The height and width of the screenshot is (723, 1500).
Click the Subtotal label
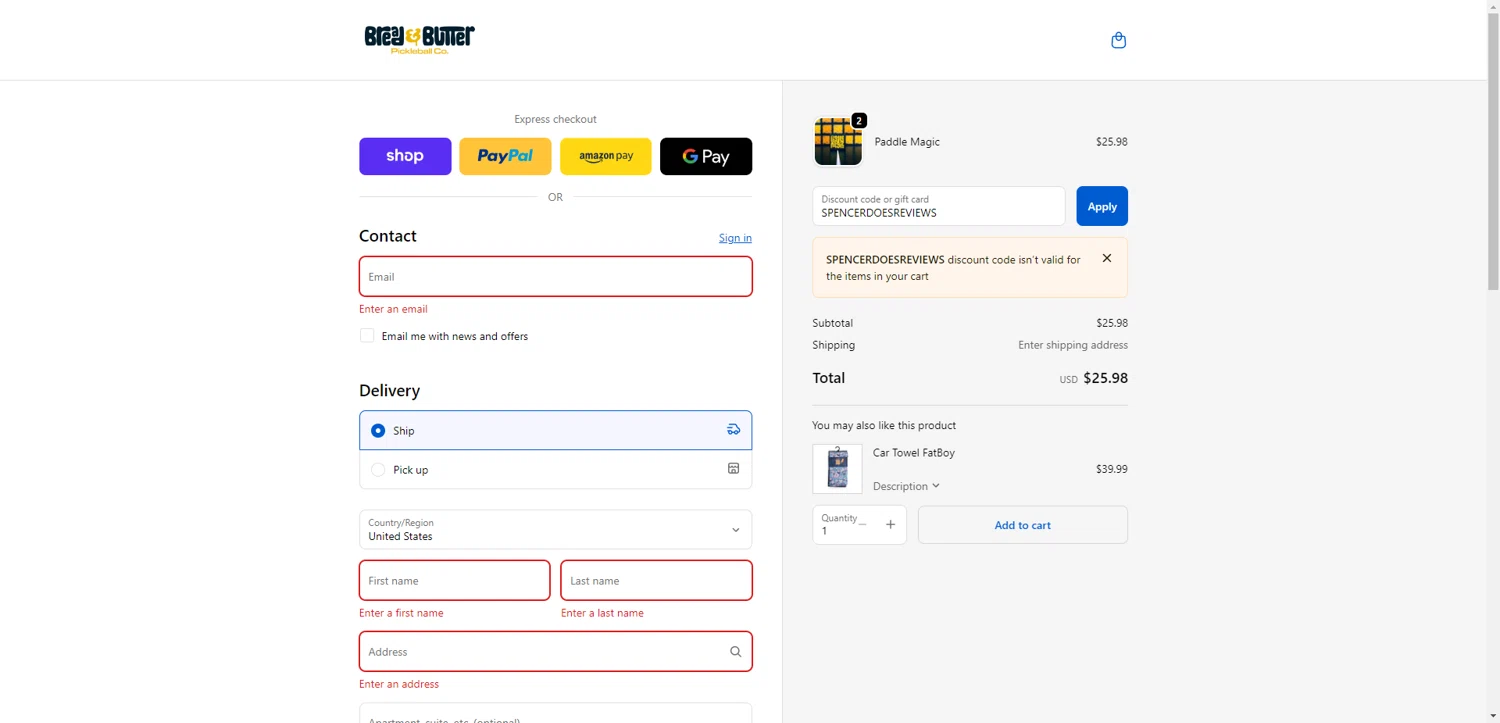pos(833,323)
